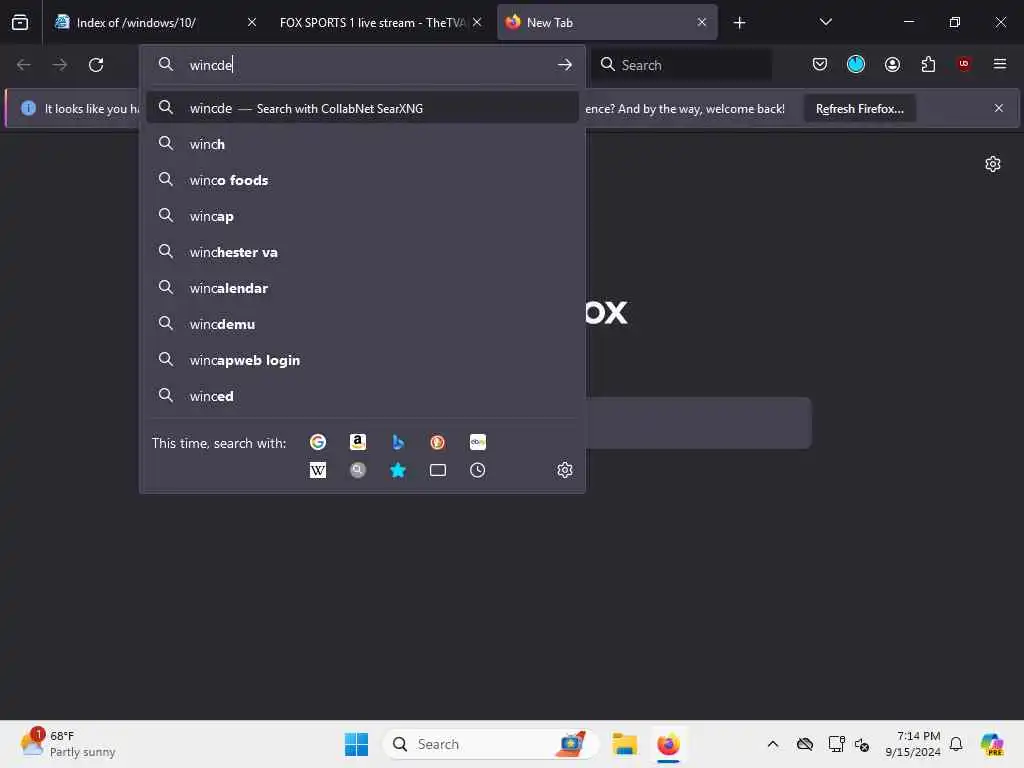
Task: Click the Windows taskbar Search box
Action: [490, 744]
